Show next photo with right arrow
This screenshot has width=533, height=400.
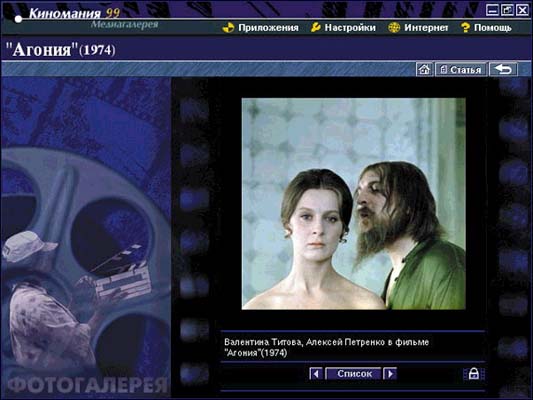point(390,374)
